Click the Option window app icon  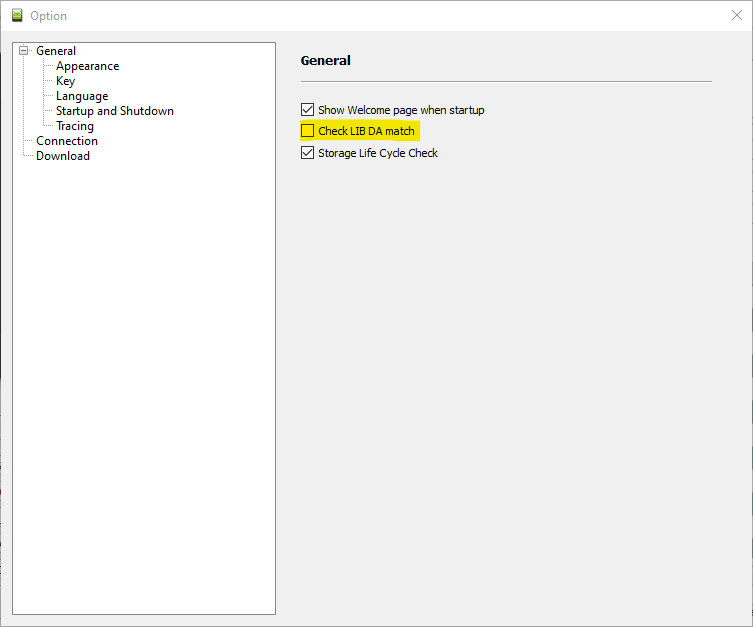[x=17, y=15]
